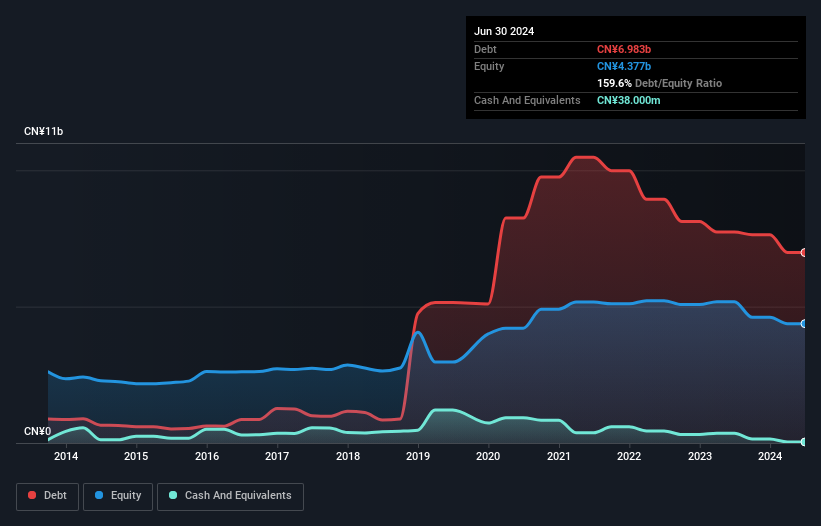Click the Debt label in tooltip

pos(485,49)
